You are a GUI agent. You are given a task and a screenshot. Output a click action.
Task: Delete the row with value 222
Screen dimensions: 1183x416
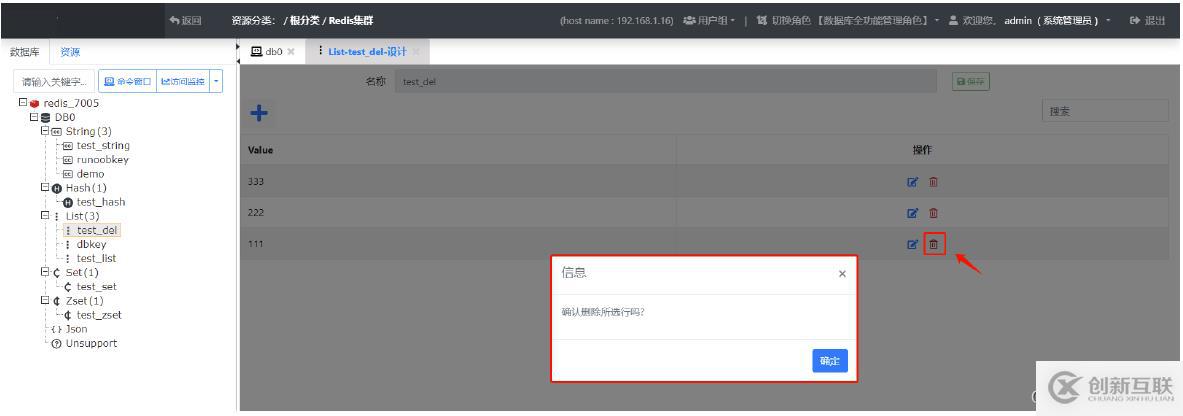click(933, 214)
